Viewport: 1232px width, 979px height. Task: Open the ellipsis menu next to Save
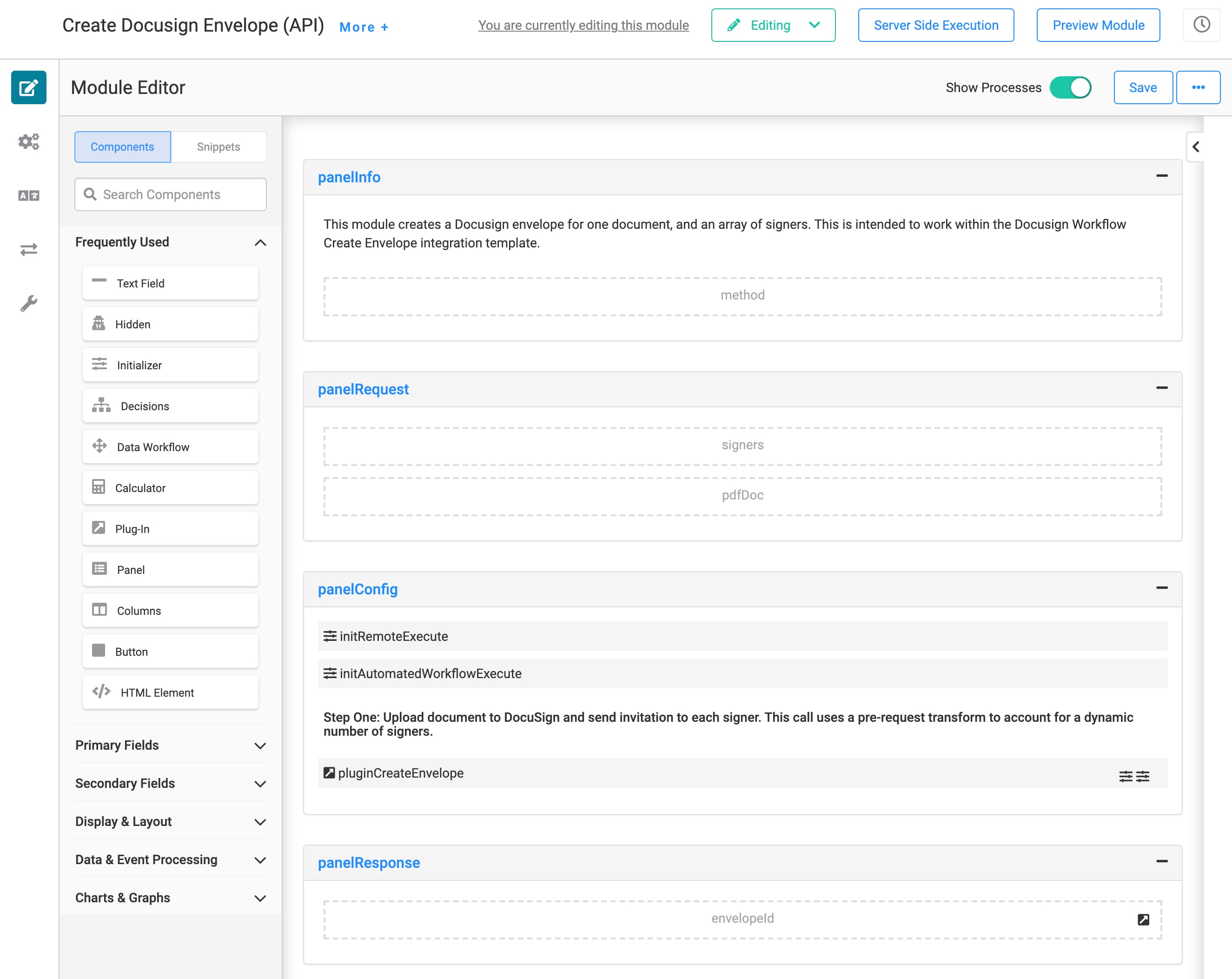click(x=1198, y=87)
